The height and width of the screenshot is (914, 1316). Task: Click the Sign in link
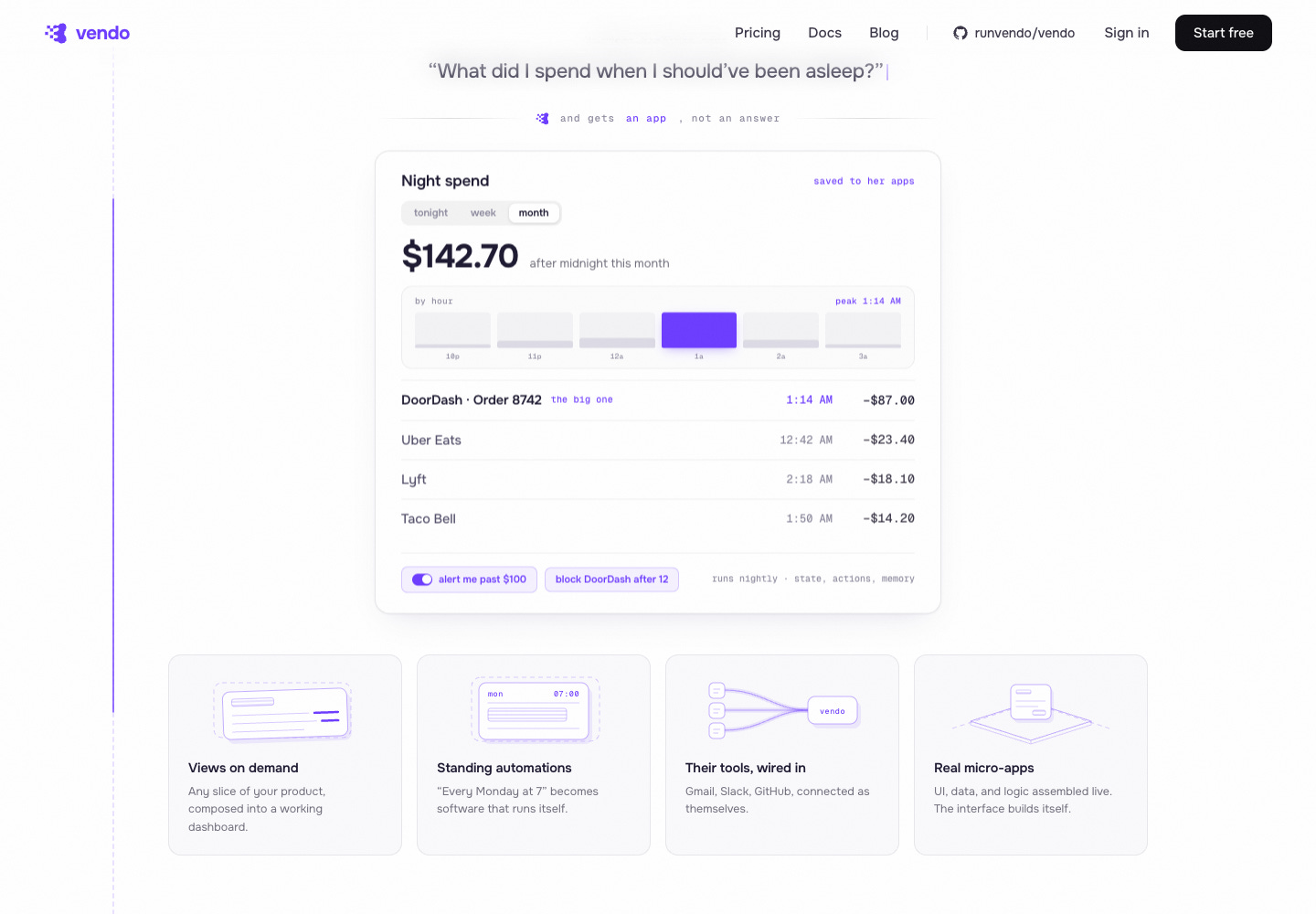pyautogui.click(x=1127, y=33)
